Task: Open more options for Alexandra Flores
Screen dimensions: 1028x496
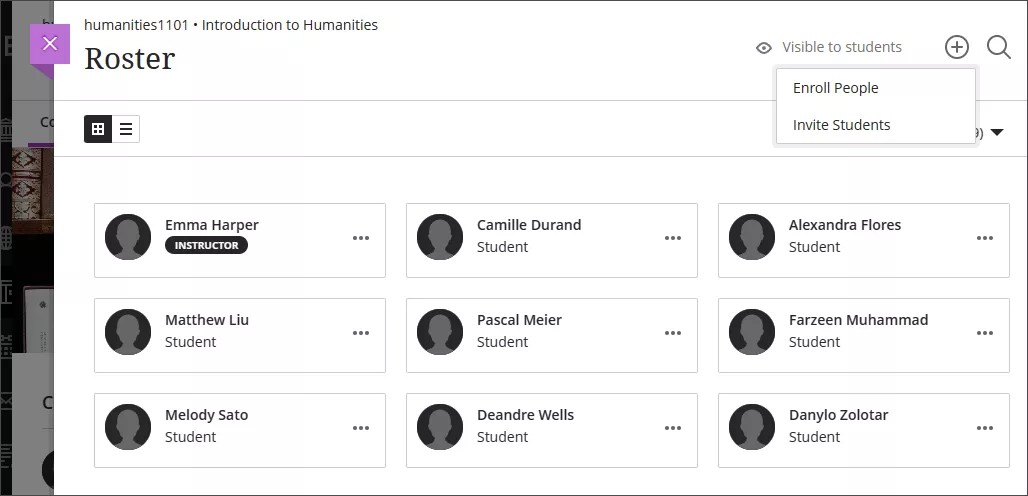Action: pos(985,238)
